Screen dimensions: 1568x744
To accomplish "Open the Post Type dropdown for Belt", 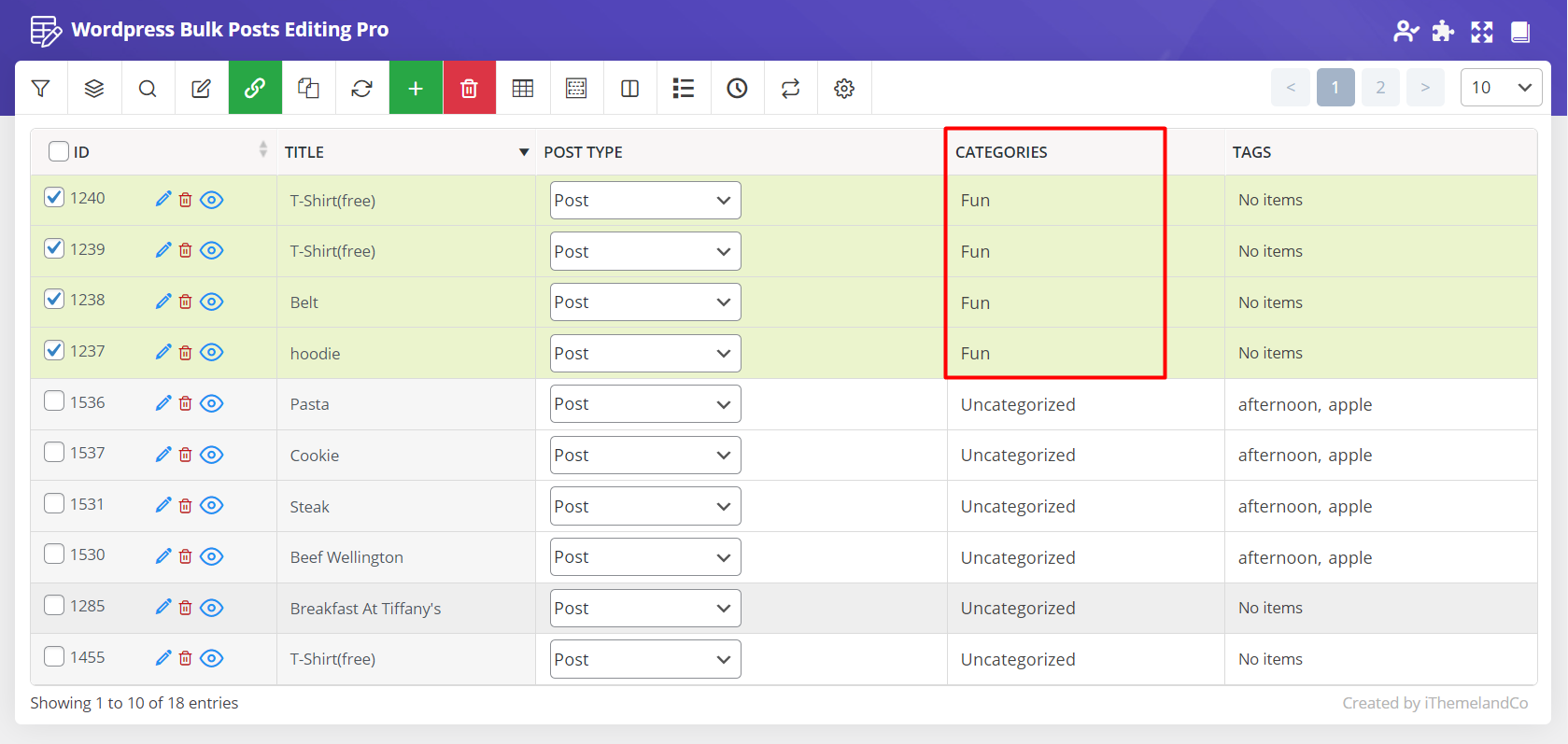I will point(644,302).
